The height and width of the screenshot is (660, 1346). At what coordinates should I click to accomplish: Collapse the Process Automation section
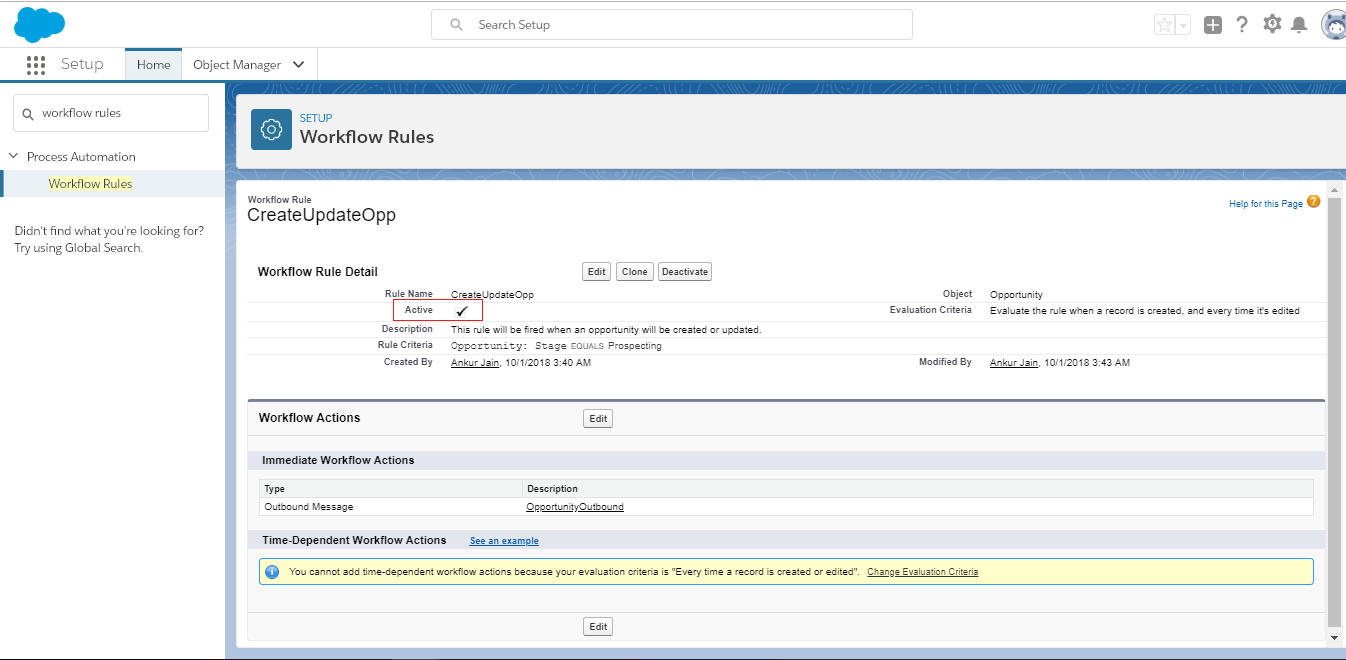pyautogui.click(x=14, y=157)
